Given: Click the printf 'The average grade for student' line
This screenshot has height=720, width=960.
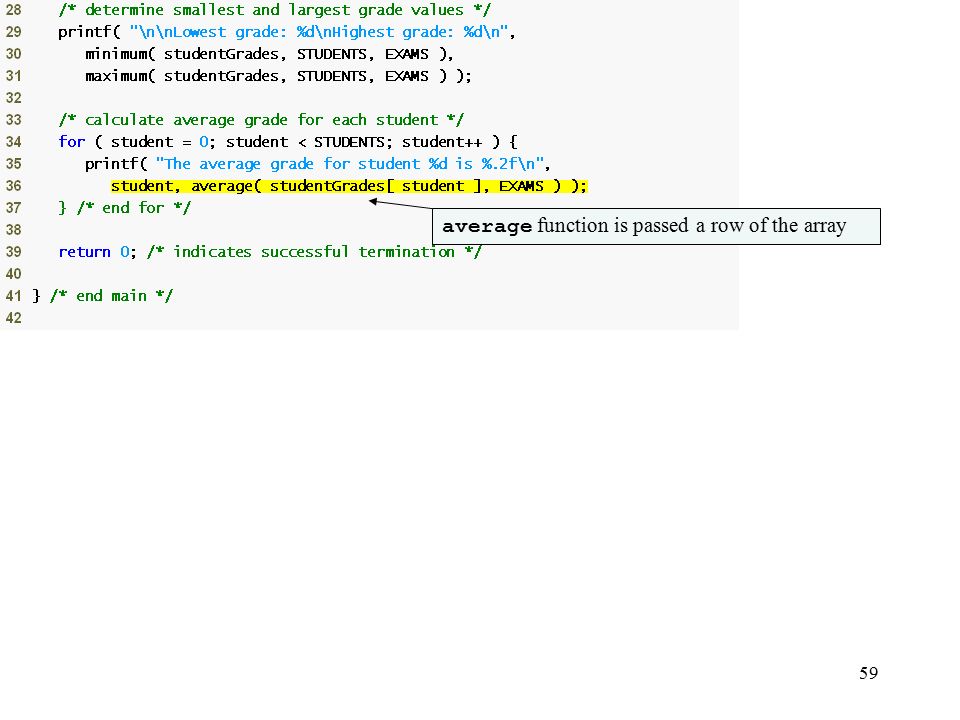Looking at the screenshot, I should tap(318, 164).
